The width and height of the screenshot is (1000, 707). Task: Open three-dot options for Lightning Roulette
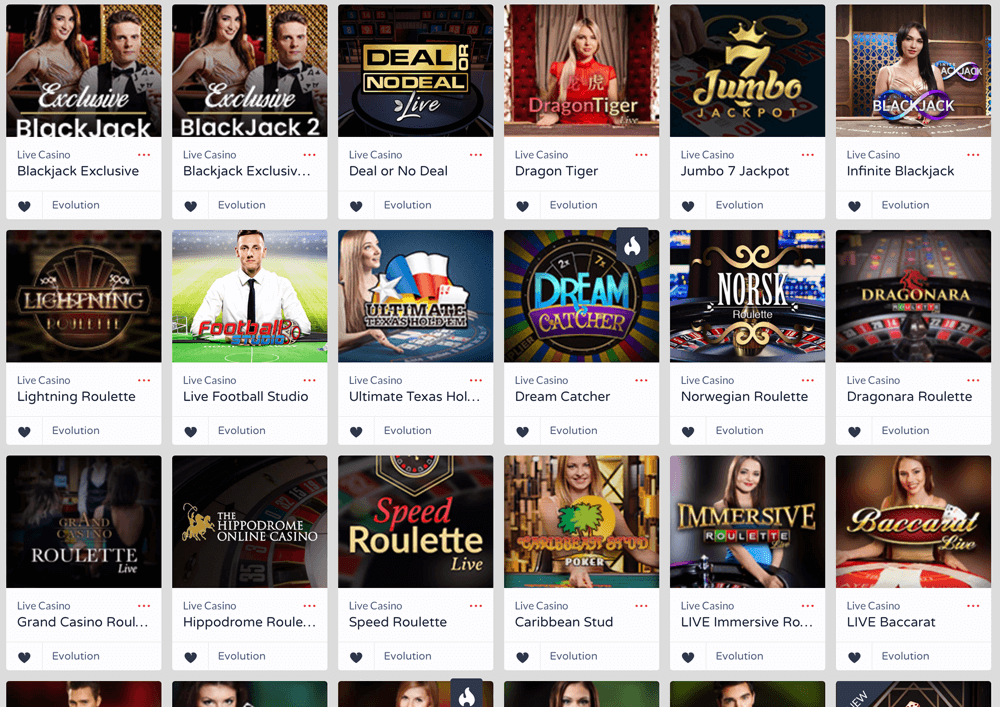144,381
